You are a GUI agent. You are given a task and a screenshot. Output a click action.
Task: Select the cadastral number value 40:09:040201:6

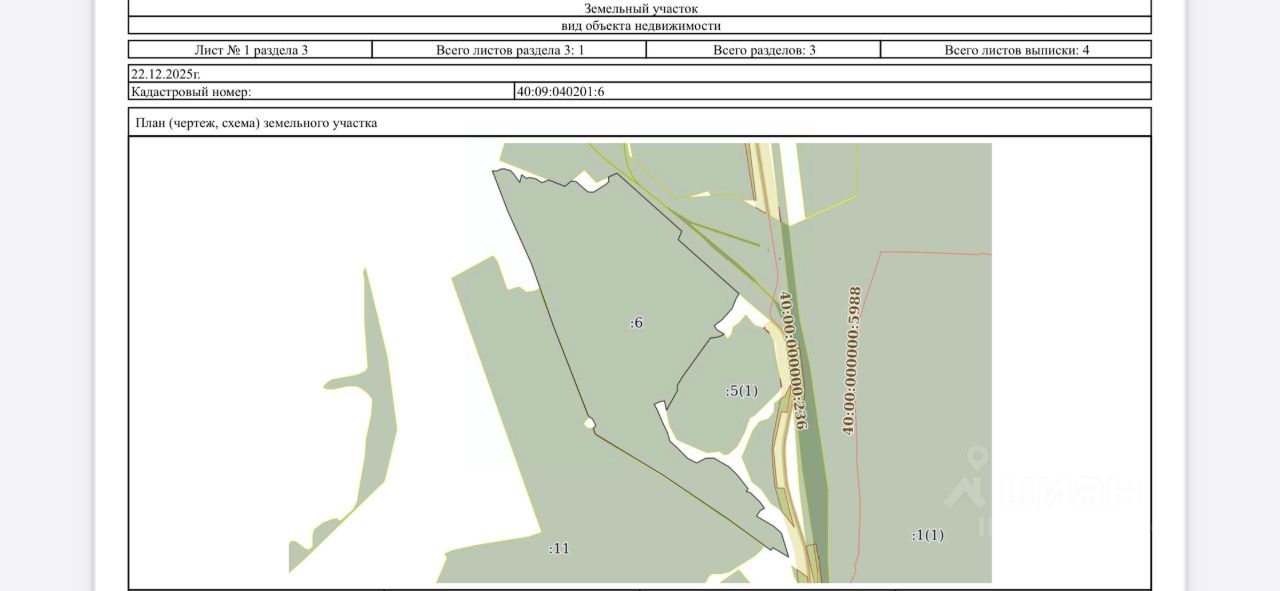coord(560,91)
